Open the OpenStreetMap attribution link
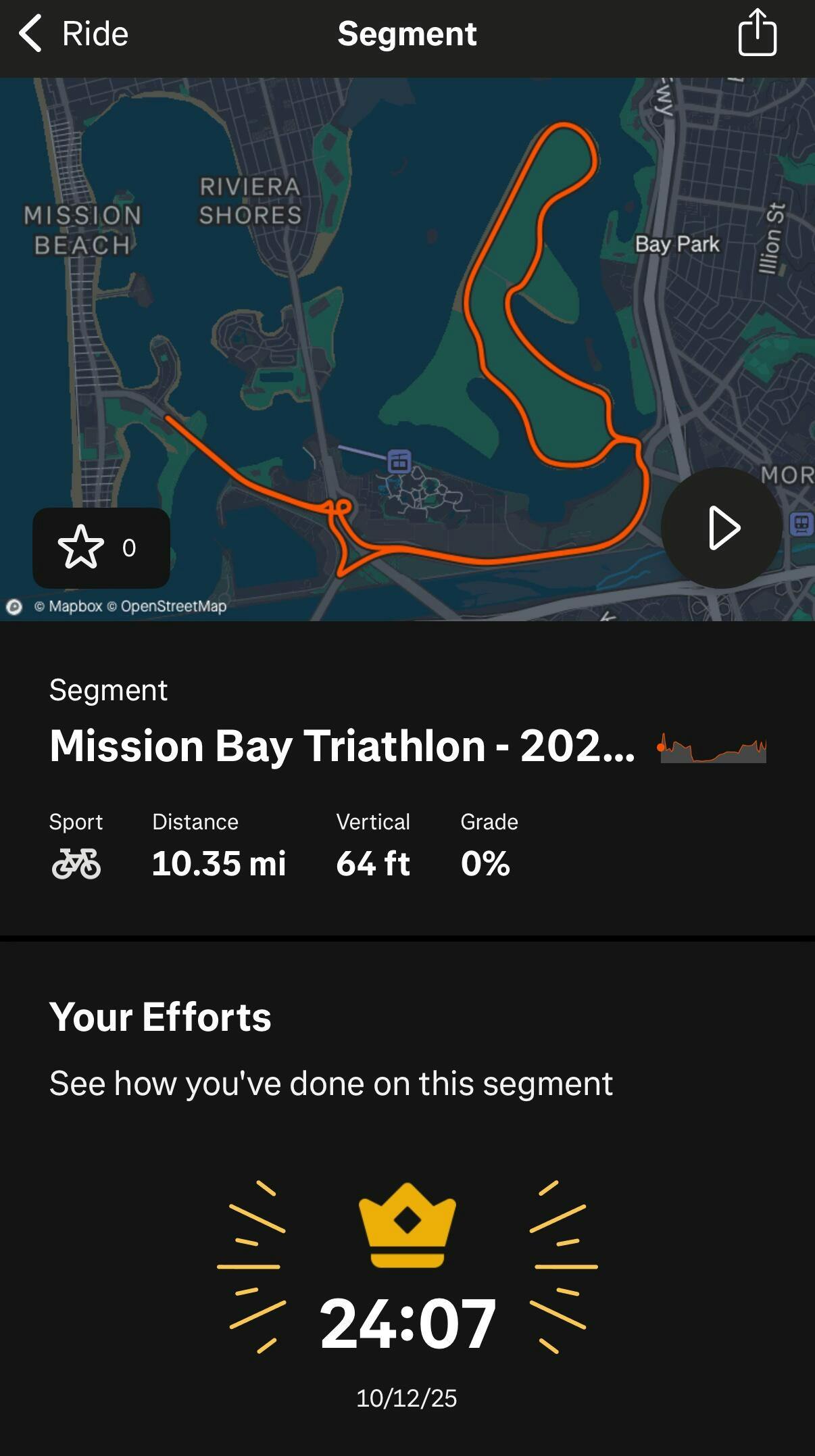Image resolution: width=815 pixels, height=1456 pixels. [173, 606]
